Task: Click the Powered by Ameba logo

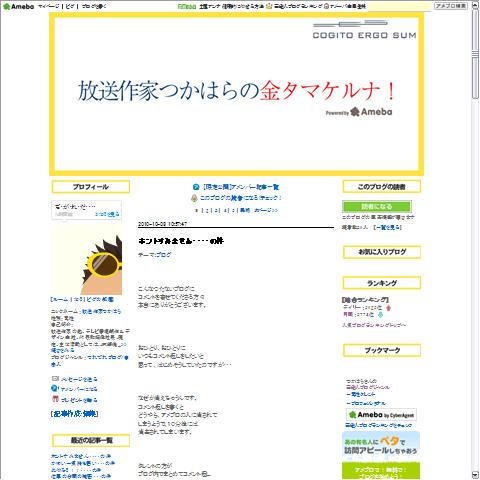Action: [359, 112]
